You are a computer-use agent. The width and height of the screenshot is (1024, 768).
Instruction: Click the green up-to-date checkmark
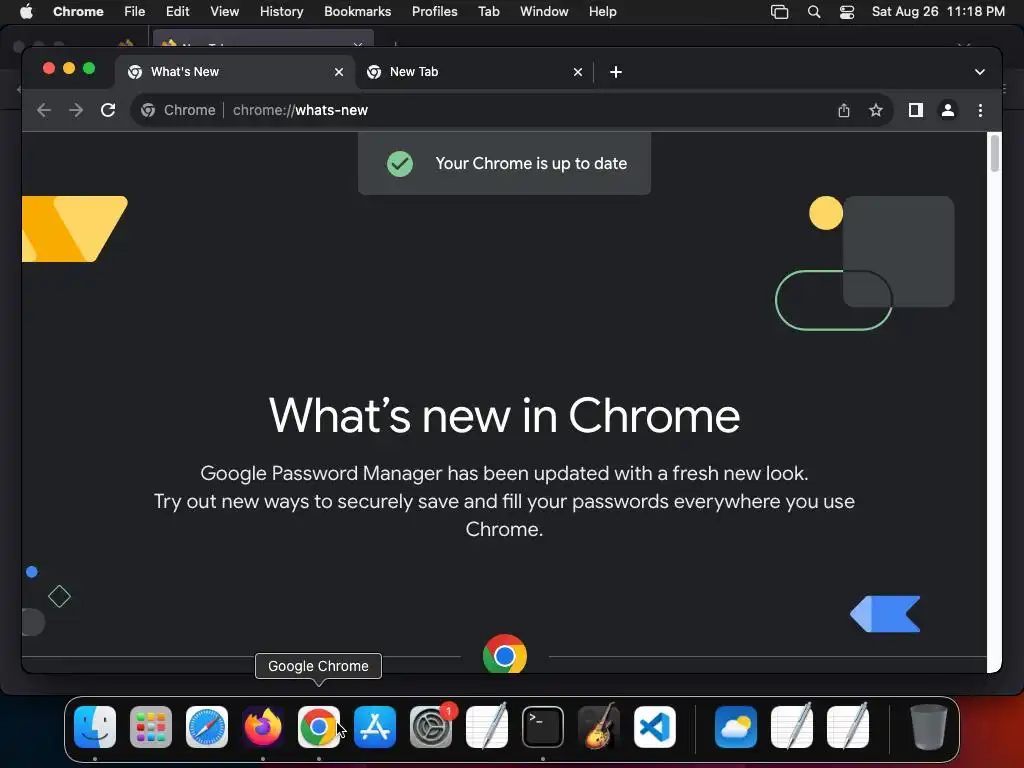pyautogui.click(x=400, y=163)
